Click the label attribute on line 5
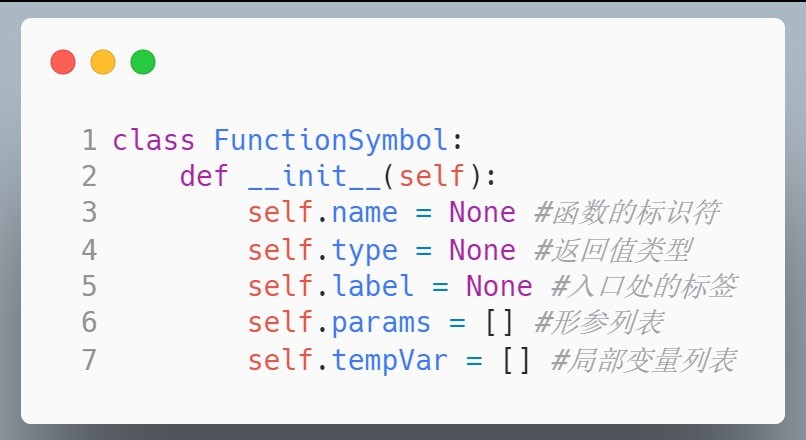 pos(373,286)
